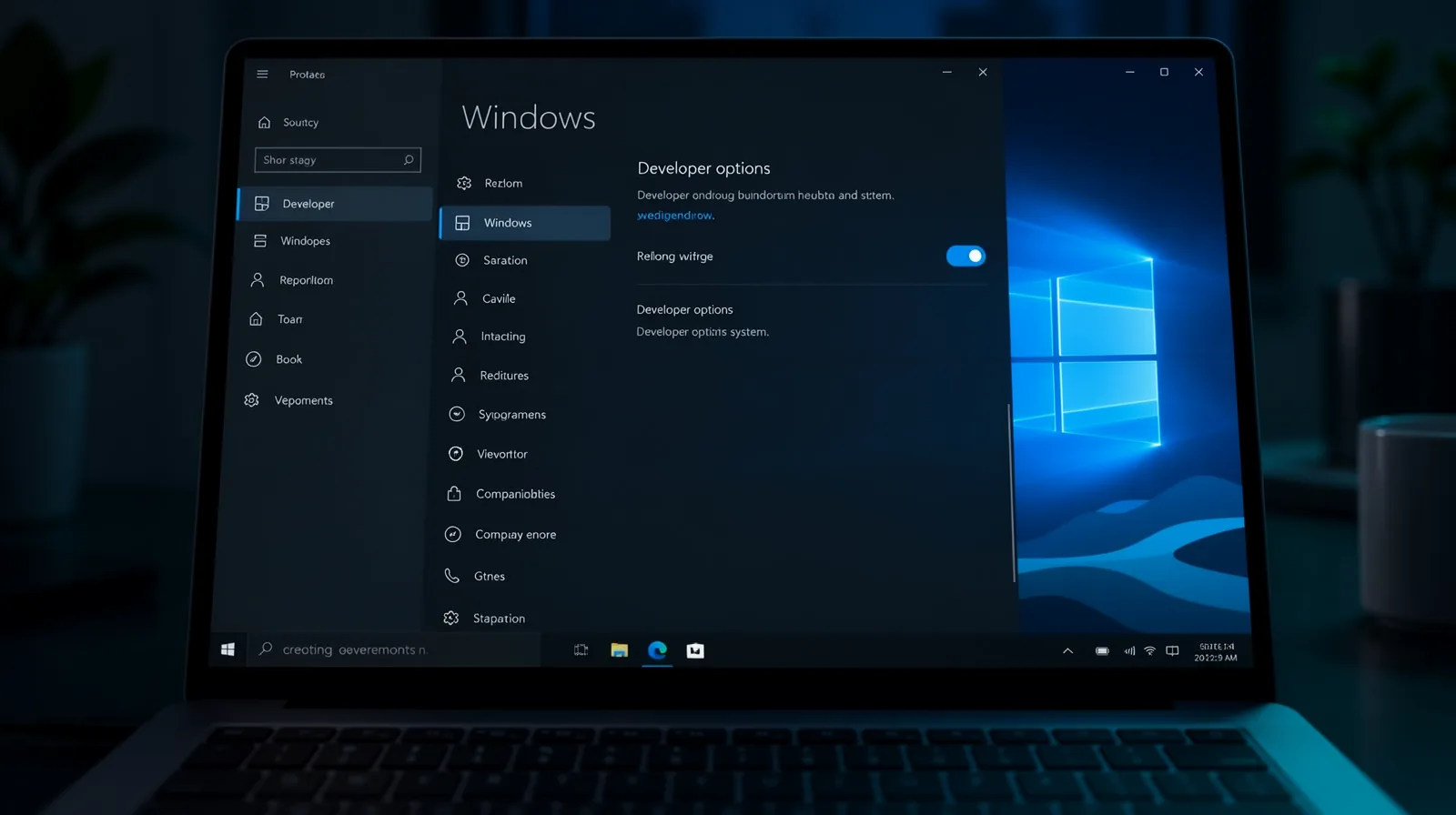Viewport: 1456px width, 815px height.
Task: Click the phone icon beside Gtnes
Action: coord(451,576)
